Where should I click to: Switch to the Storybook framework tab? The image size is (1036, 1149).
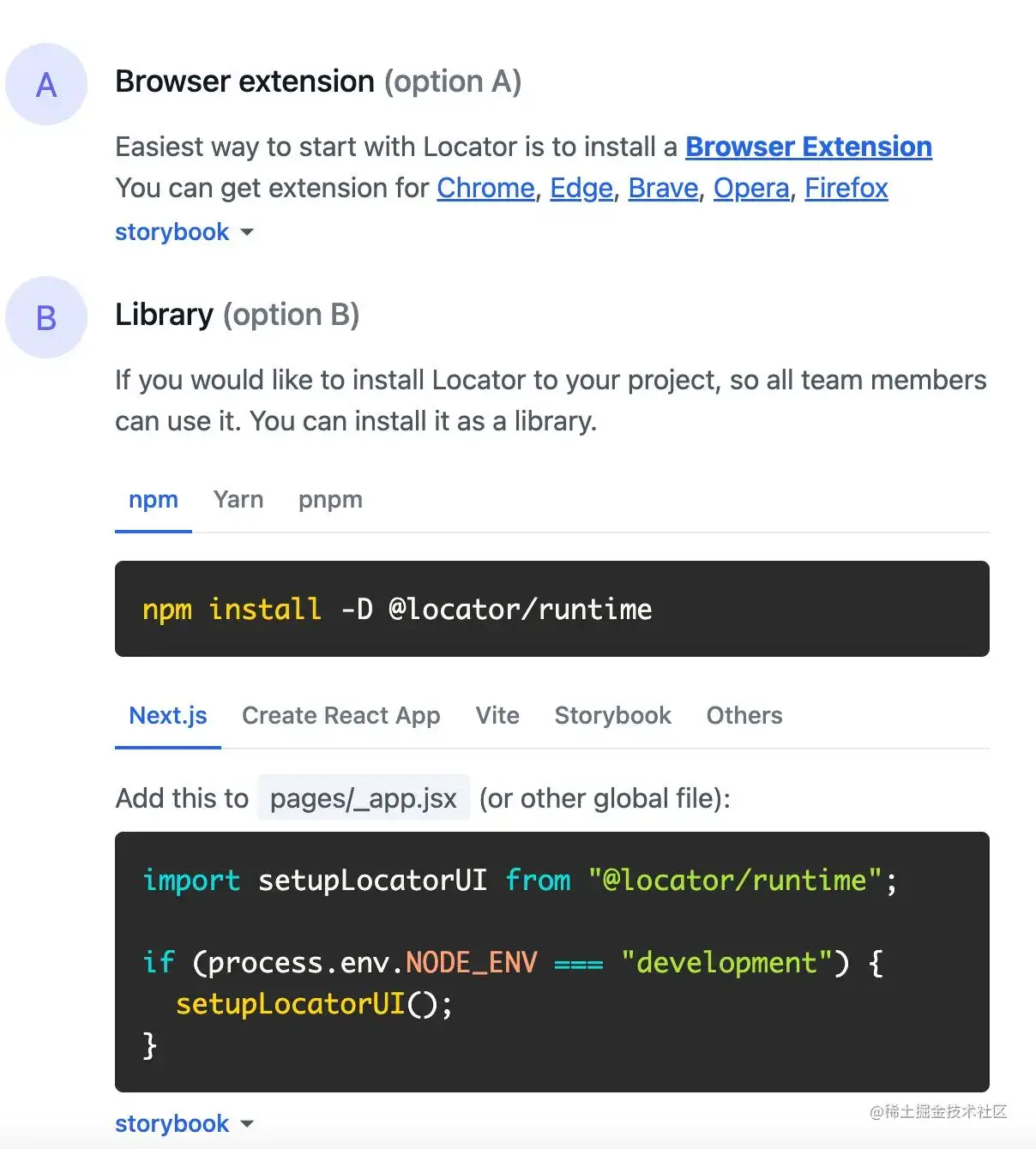[x=612, y=716]
